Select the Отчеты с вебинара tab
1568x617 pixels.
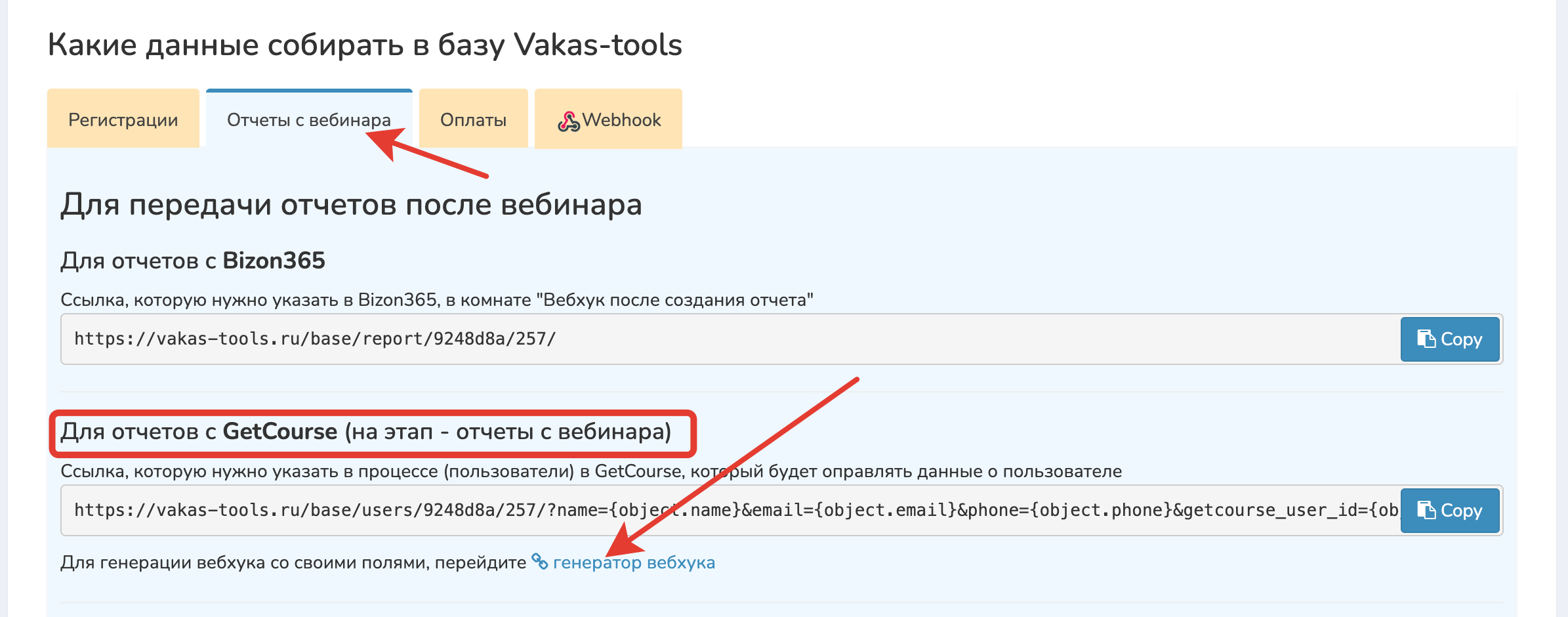(308, 119)
